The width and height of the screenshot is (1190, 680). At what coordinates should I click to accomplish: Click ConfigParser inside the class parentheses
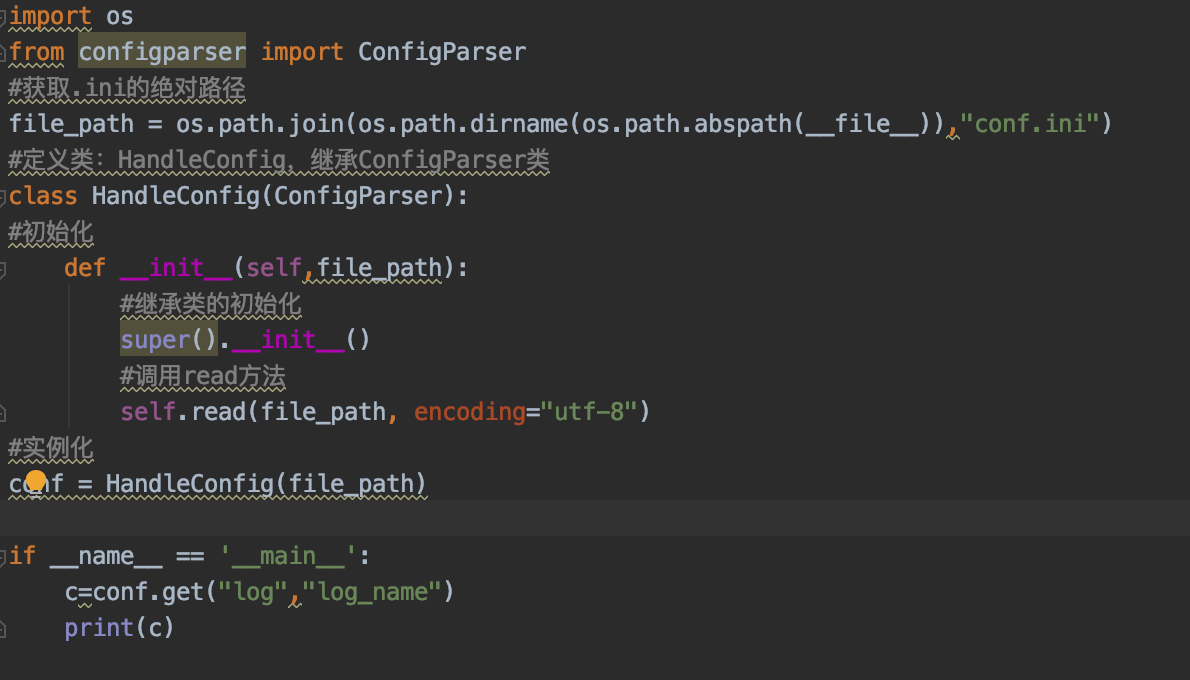point(357,196)
